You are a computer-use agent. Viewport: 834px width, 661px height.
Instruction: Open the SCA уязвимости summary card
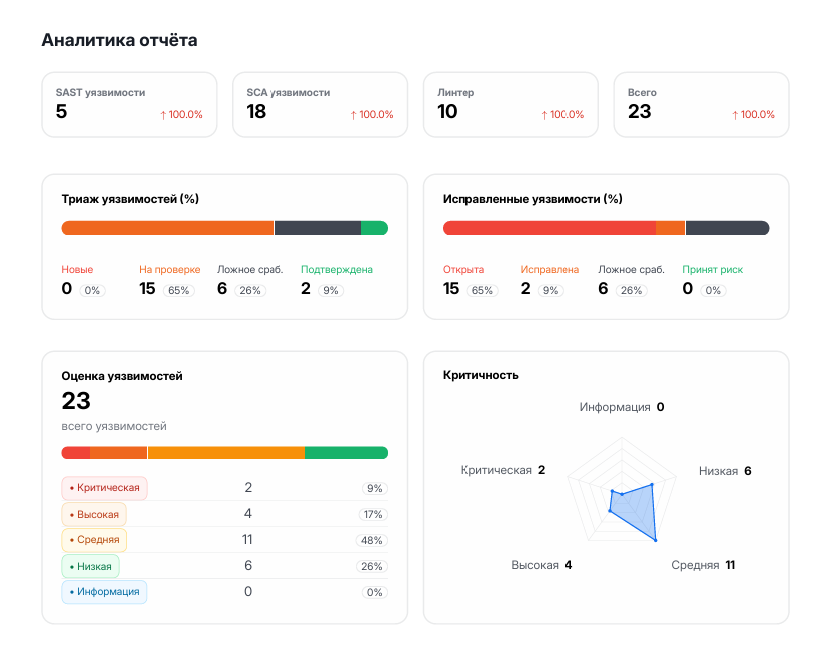[x=320, y=105]
